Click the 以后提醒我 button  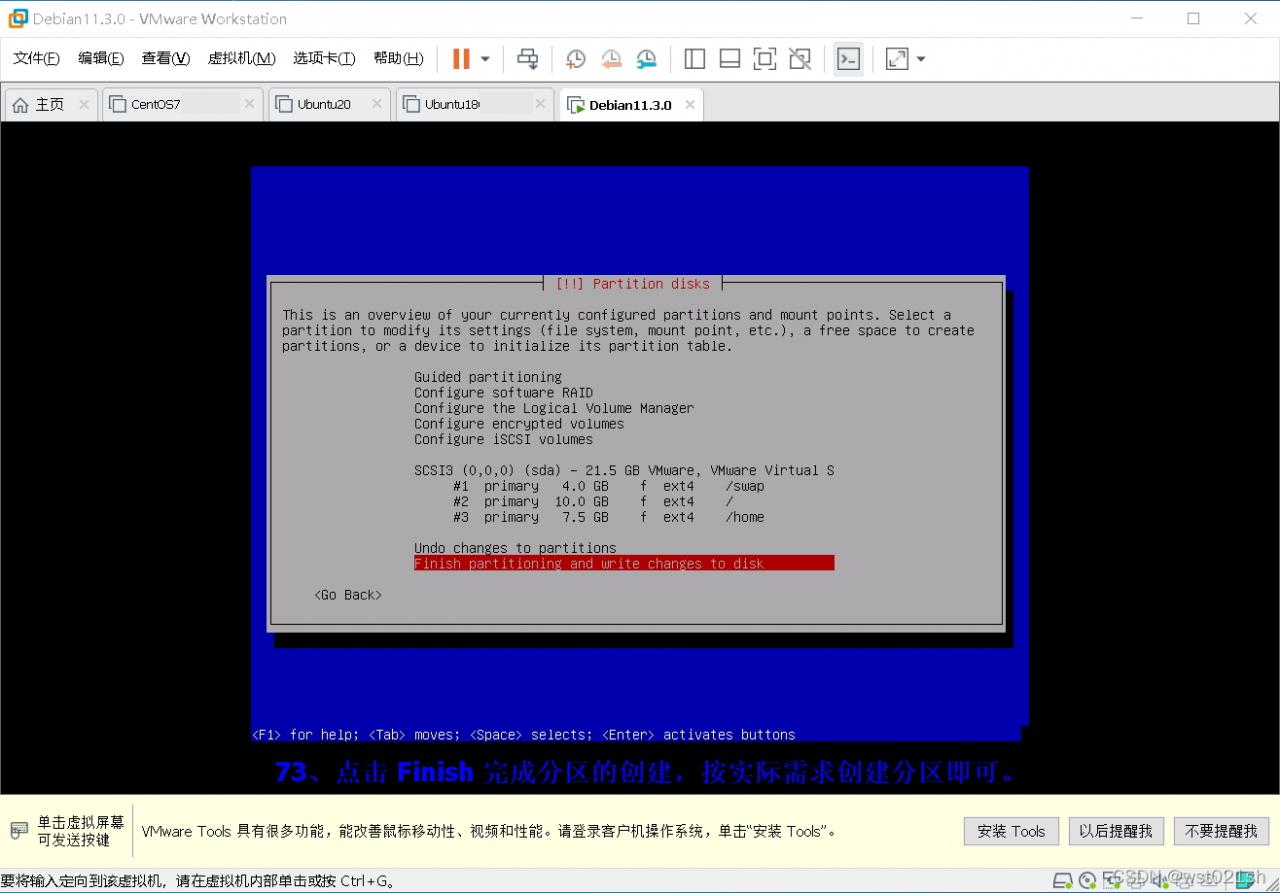[x=1116, y=831]
